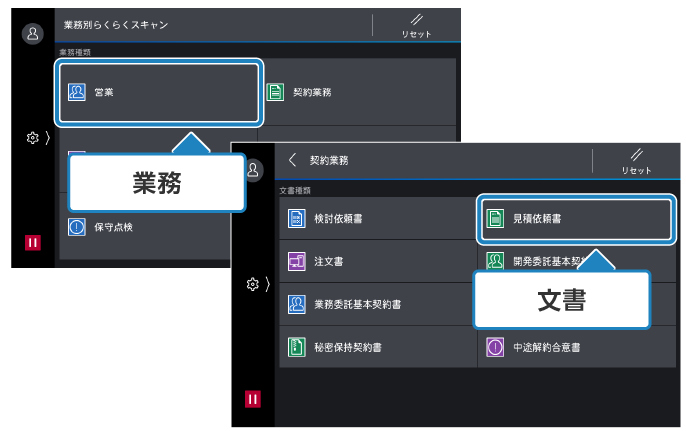This screenshot has width=686, height=431.
Task: Select 保守点検 in the back window
Action: coord(145,227)
